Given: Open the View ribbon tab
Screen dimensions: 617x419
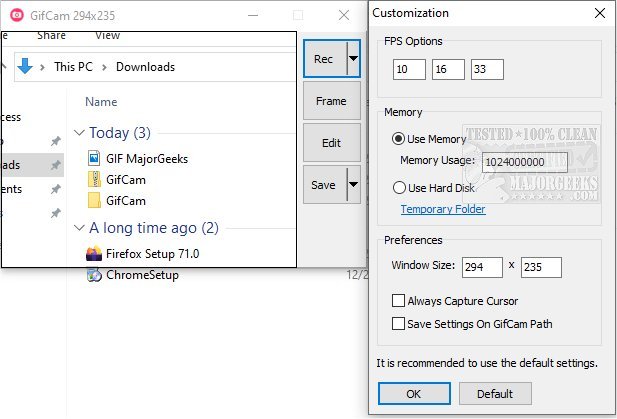Looking at the screenshot, I should [107, 35].
